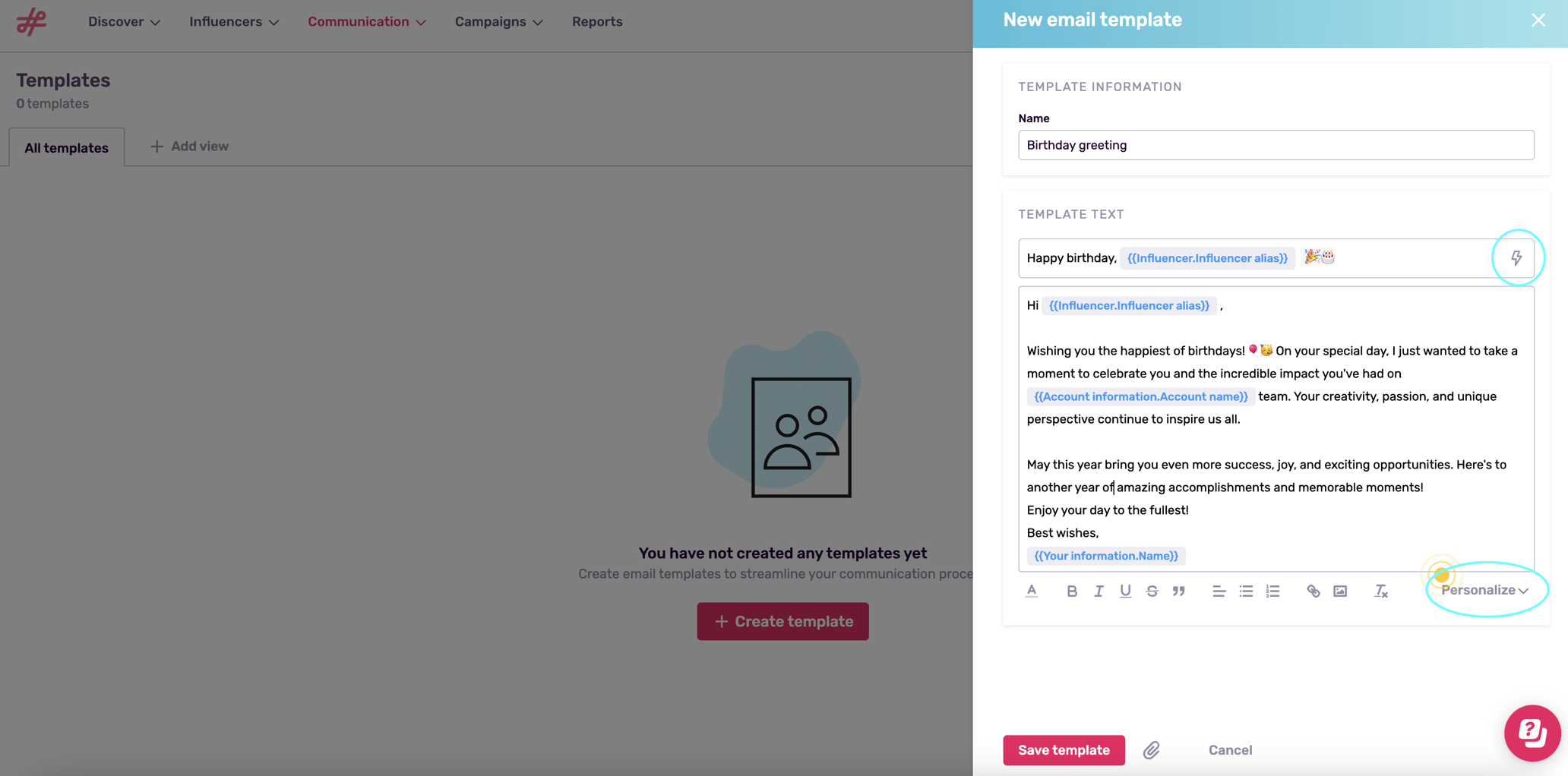Save the Birthday greeting template
The height and width of the screenshot is (776, 1568).
[1064, 750]
